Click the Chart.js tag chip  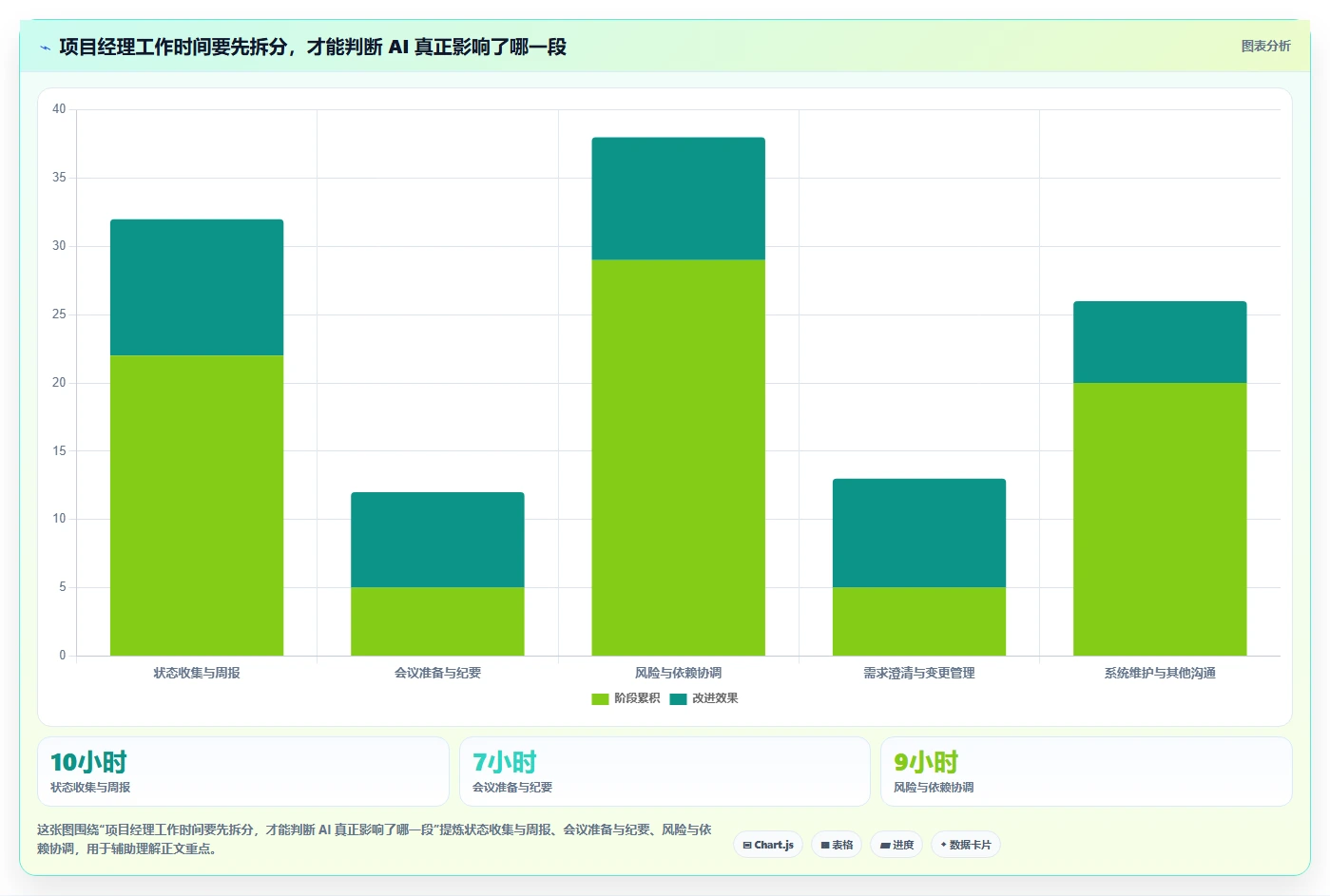[768, 845]
